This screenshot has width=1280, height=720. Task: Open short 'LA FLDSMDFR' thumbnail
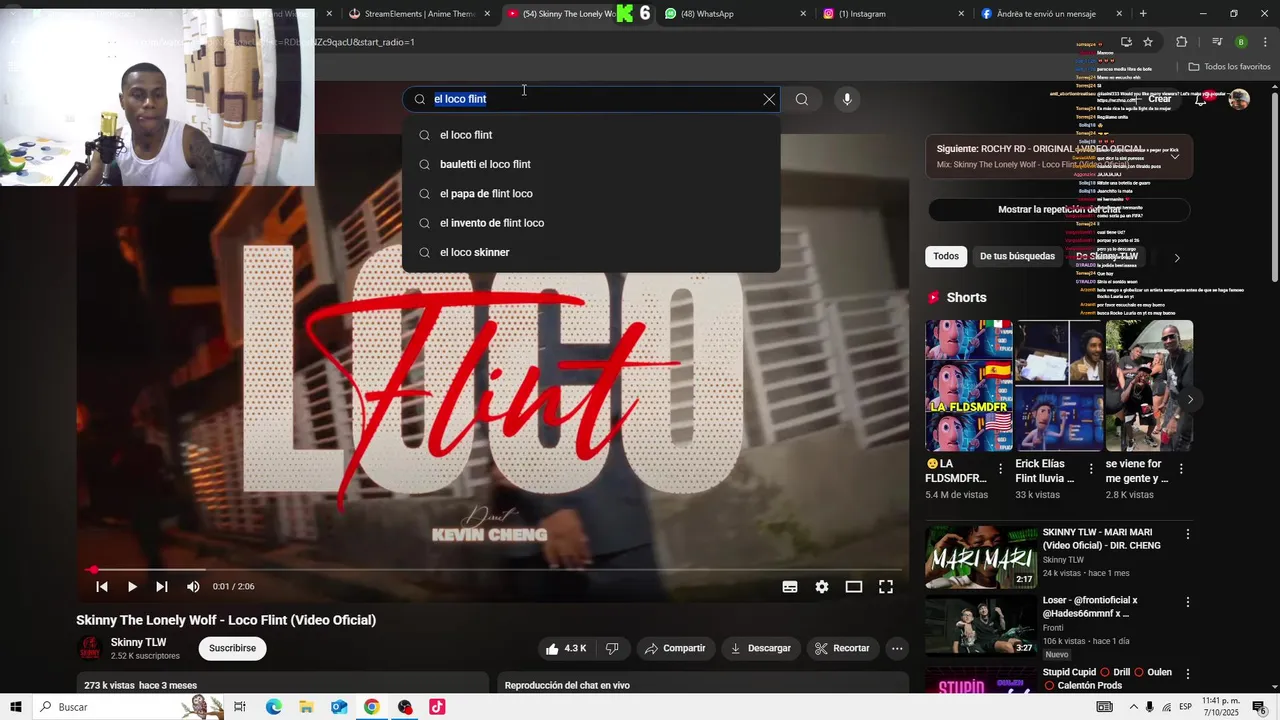click(x=969, y=386)
